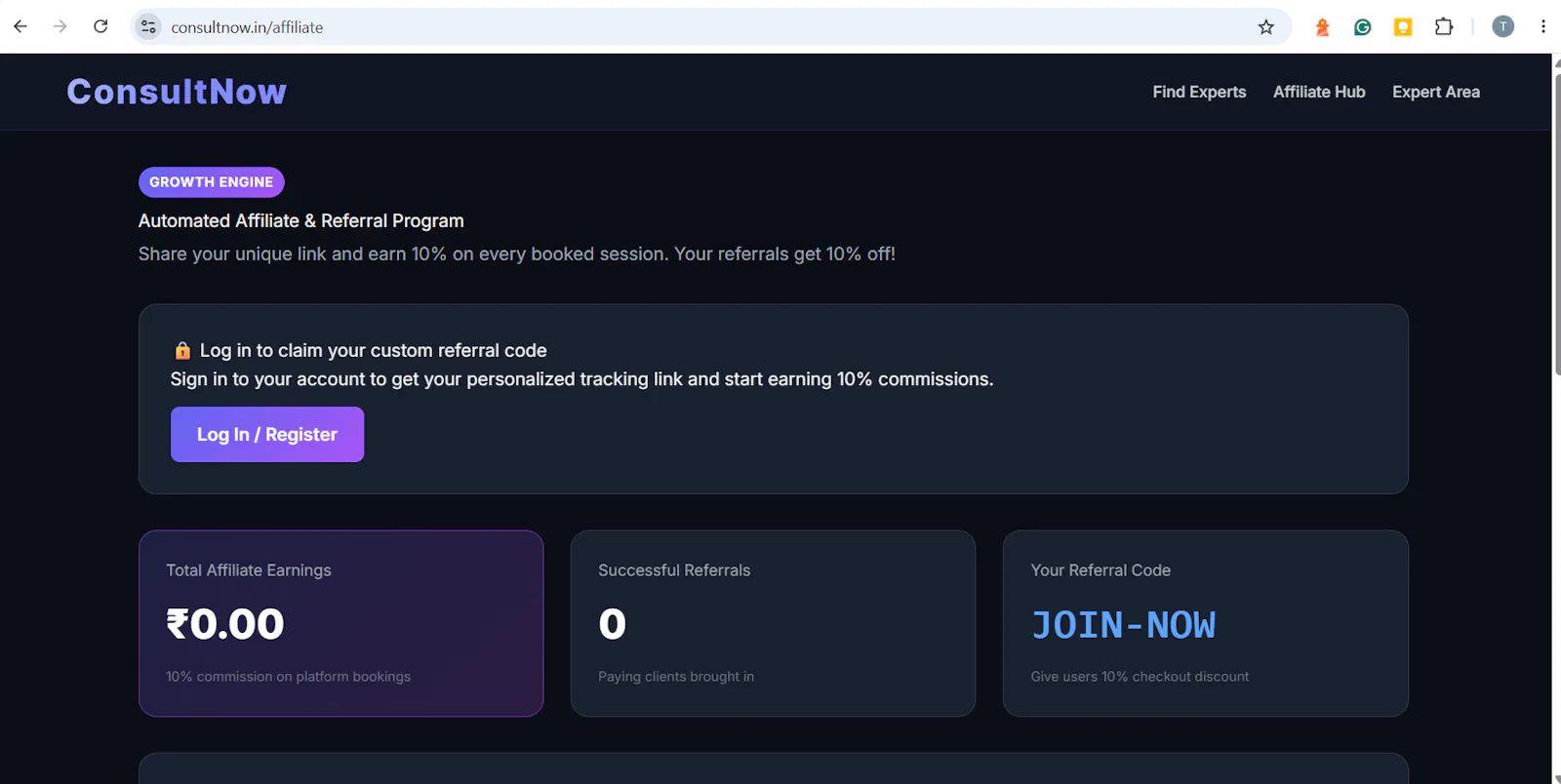Screen dimensions: 1561x784
Task: Open Affiliate Hub navigation link
Action: tap(1319, 92)
